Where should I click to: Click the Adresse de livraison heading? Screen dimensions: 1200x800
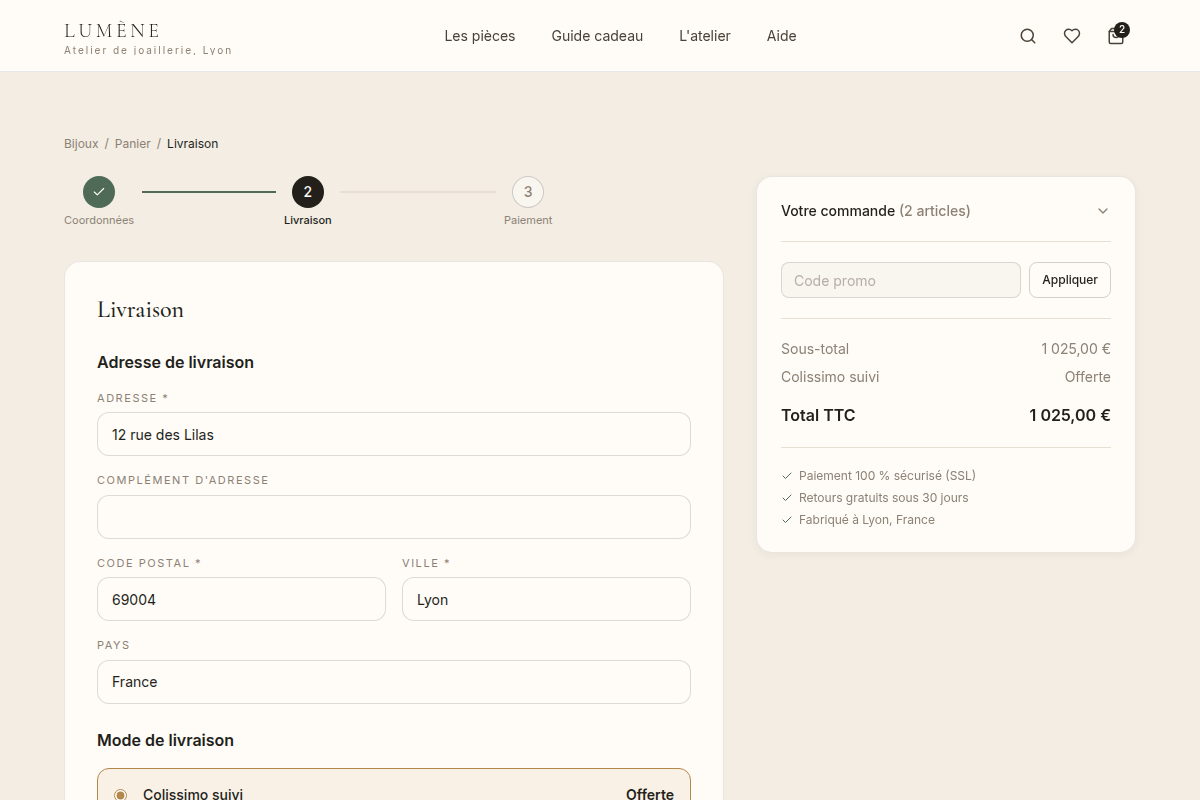click(x=175, y=362)
